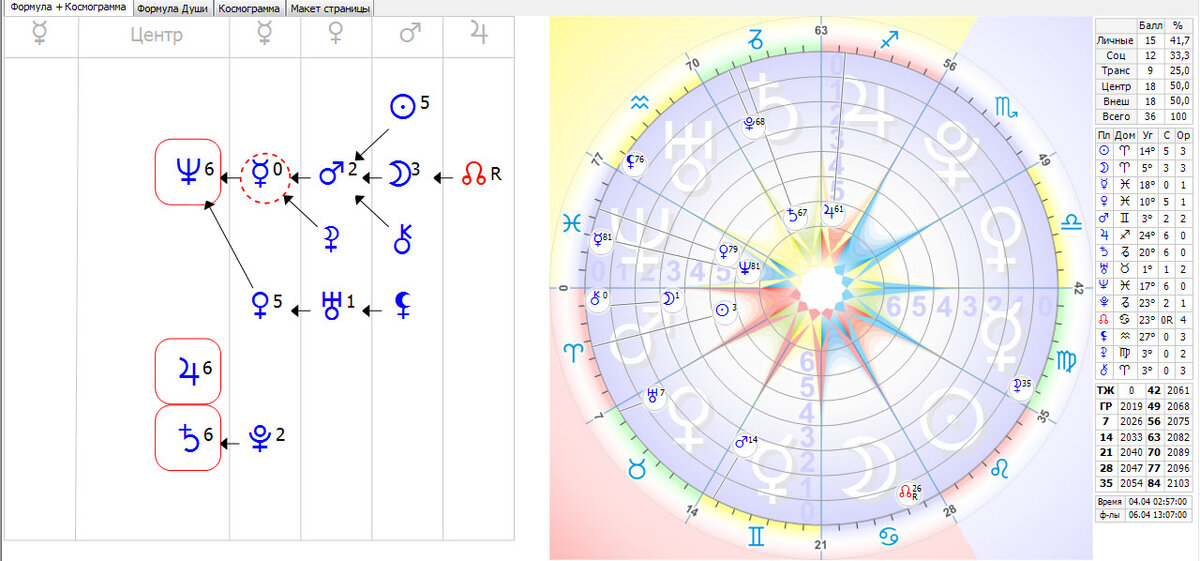The image size is (1200, 561).
Task: Click the Sagittarius sign on the chart rim
Action: 888,41
